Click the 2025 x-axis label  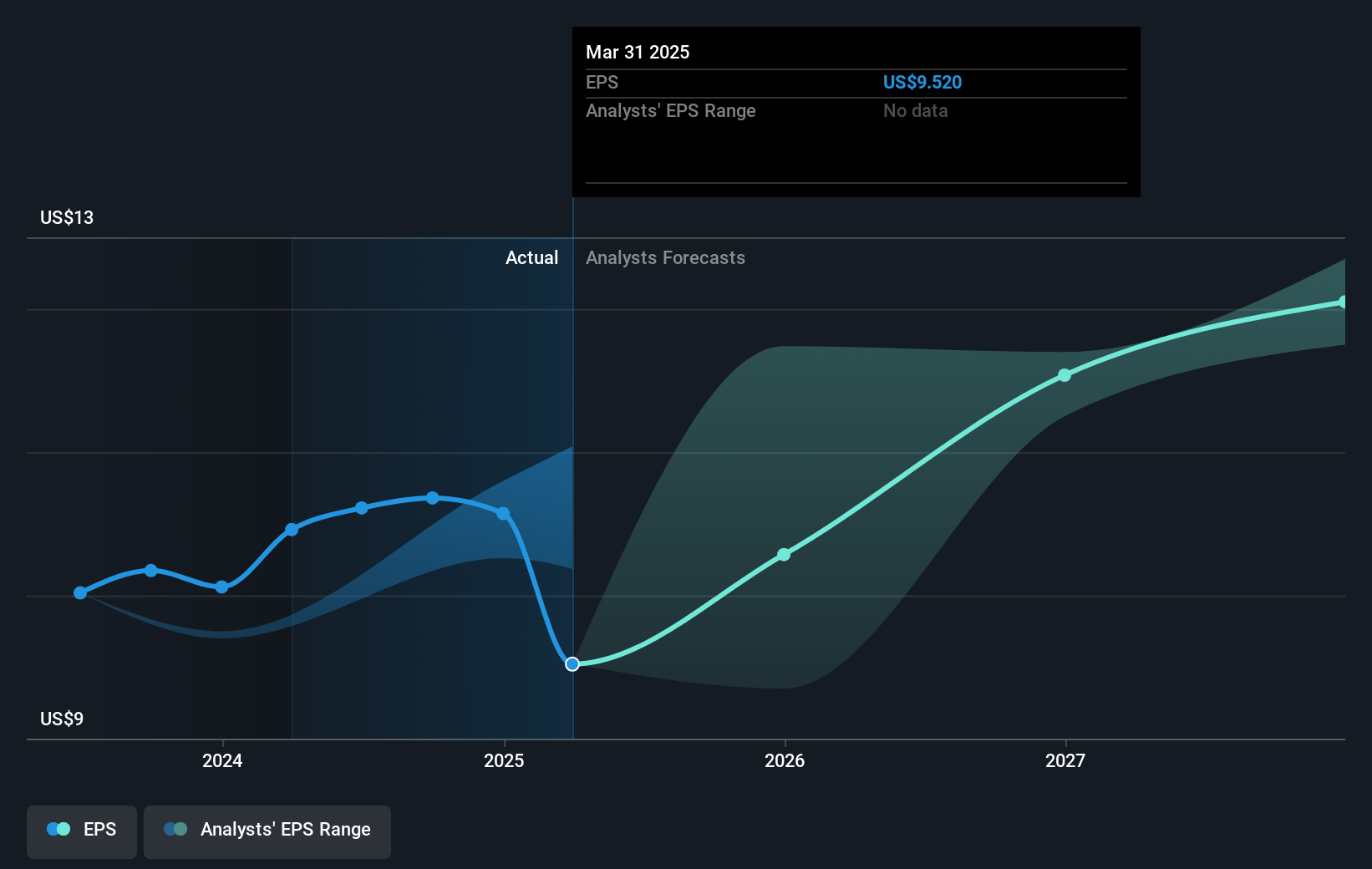coord(504,760)
